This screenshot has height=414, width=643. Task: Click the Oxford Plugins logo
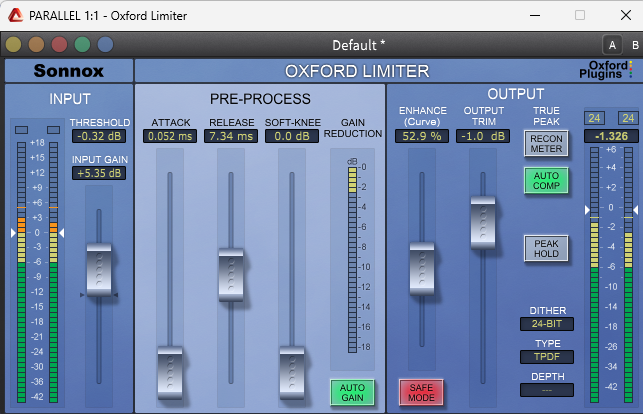click(606, 70)
